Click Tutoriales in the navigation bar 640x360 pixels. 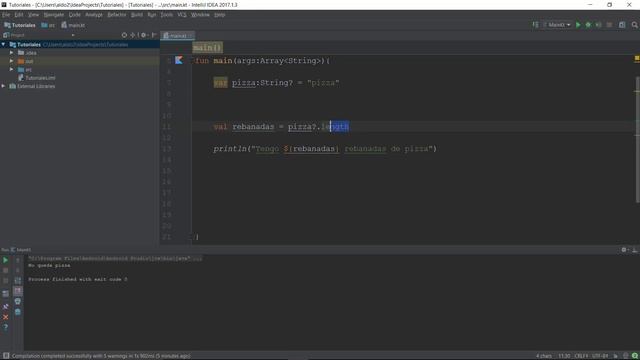tap(20, 25)
